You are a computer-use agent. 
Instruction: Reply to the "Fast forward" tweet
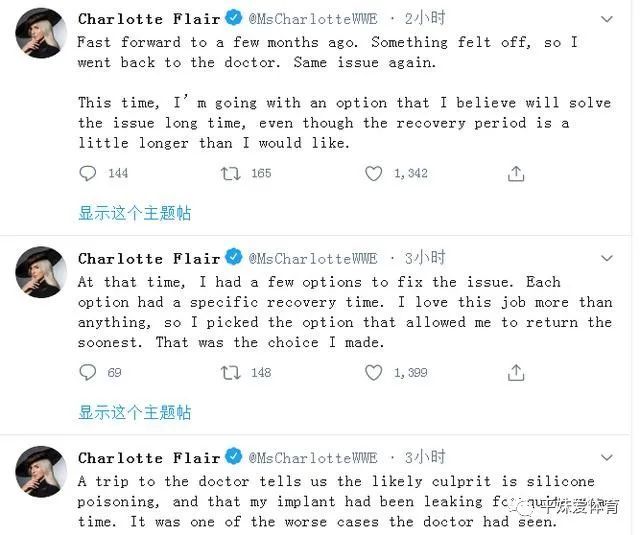coord(88,173)
